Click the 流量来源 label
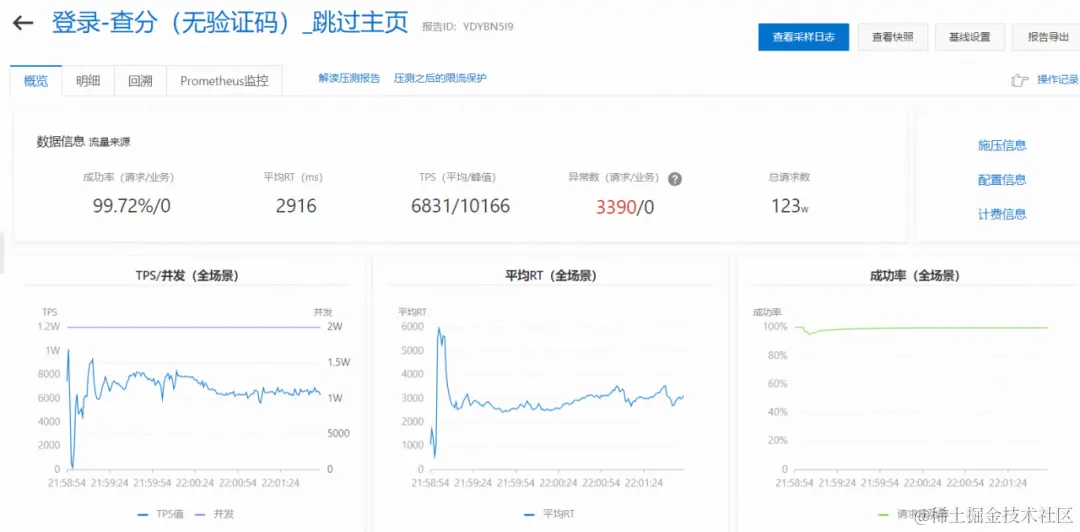This screenshot has height=532, width=1080. (x=110, y=143)
